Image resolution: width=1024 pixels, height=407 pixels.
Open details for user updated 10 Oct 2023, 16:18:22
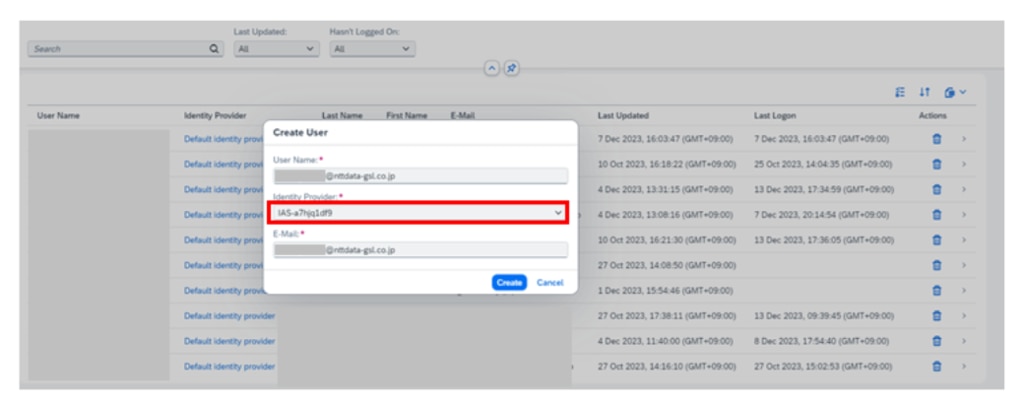pyautogui.click(x=964, y=163)
